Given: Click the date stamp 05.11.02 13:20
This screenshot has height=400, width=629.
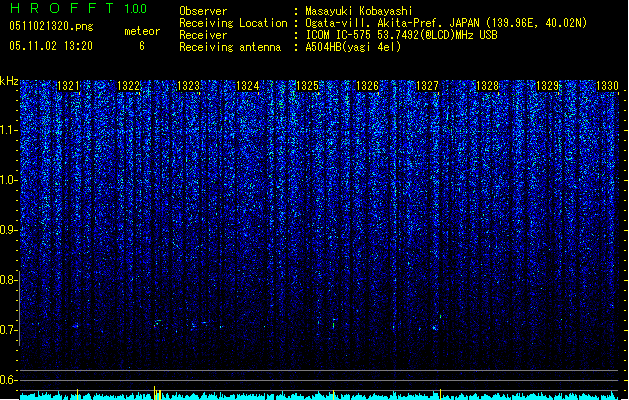Looking at the screenshot, I should pyautogui.click(x=51, y=46).
